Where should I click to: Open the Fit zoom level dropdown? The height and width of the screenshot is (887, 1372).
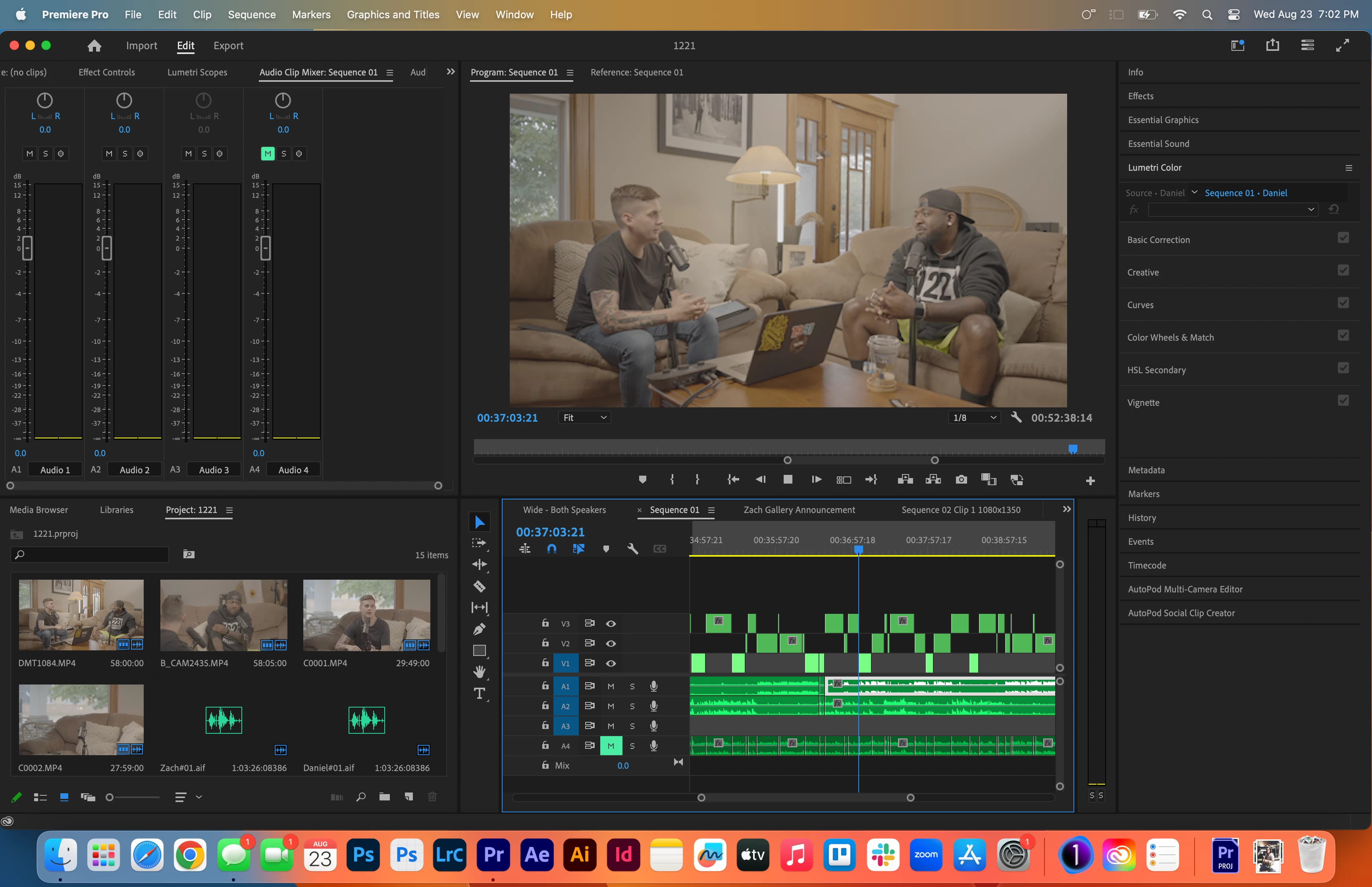(584, 418)
